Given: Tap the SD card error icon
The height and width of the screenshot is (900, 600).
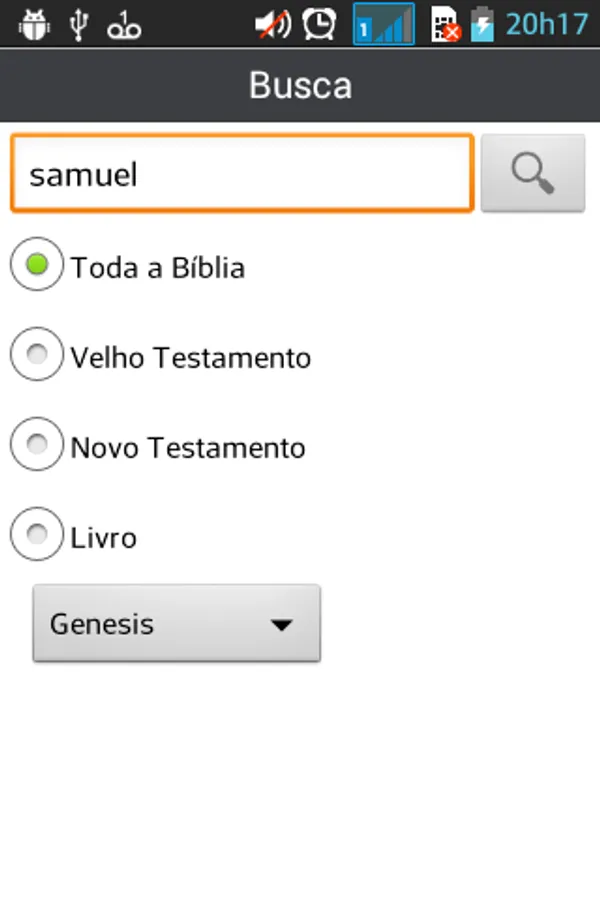Looking at the screenshot, I should (x=445, y=25).
